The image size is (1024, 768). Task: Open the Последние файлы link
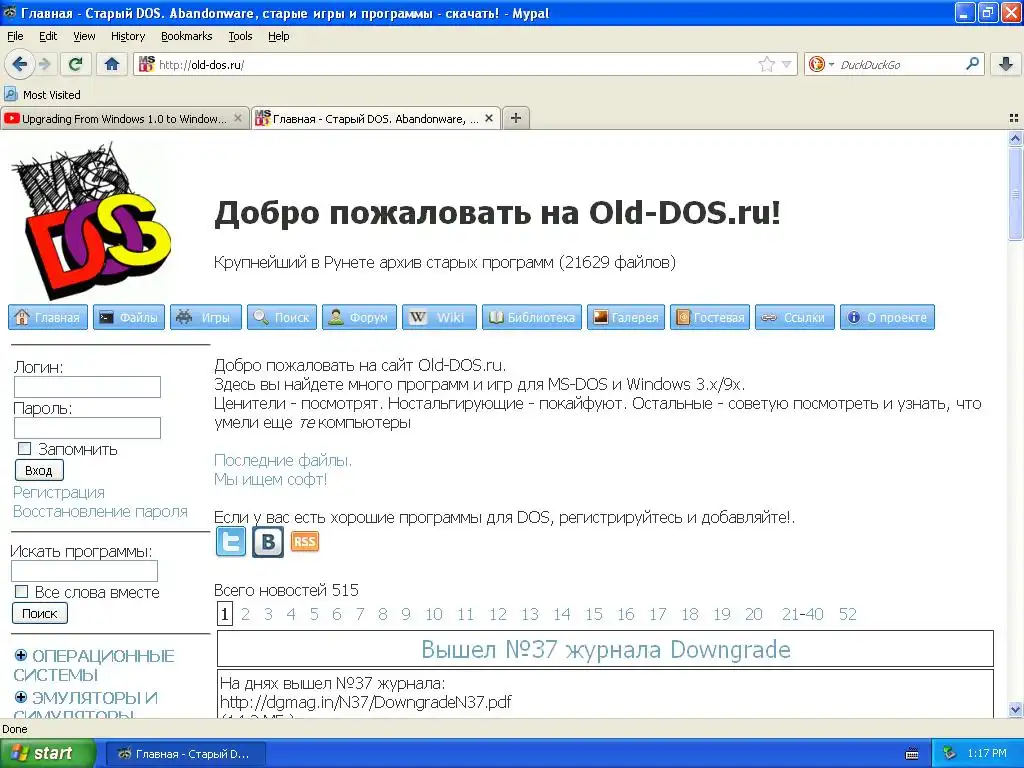click(x=283, y=460)
